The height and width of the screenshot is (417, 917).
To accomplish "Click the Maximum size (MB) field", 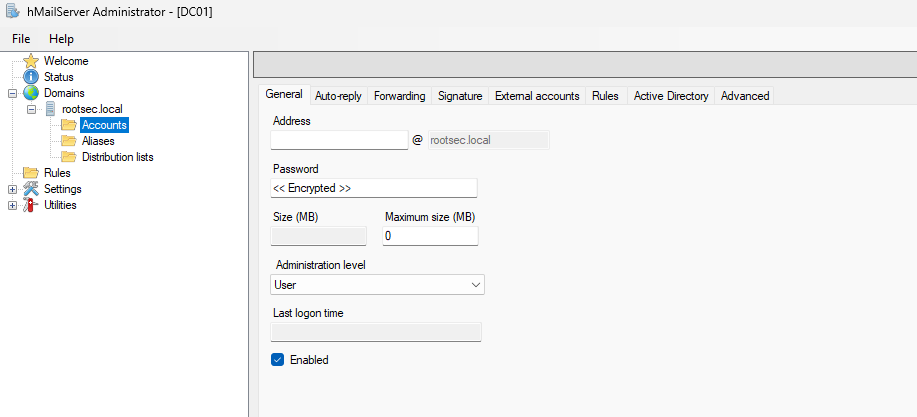I will 430,236.
